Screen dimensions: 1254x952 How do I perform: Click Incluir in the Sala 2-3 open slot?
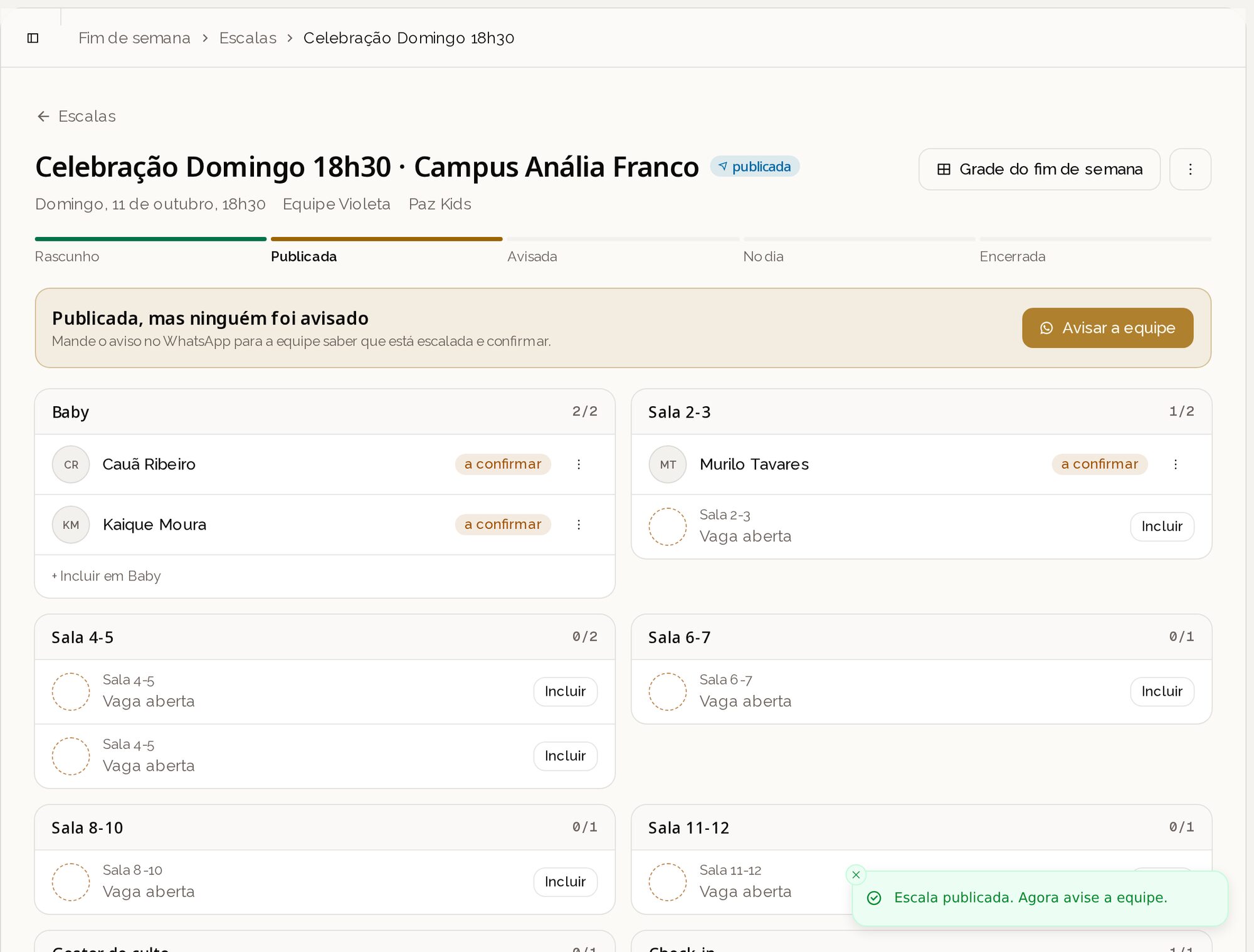tap(1162, 526)
